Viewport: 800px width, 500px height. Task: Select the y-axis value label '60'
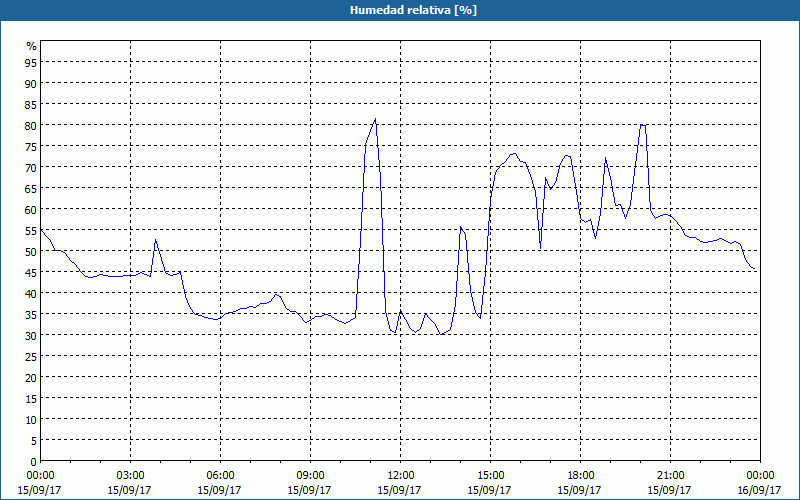click(31, 209)
